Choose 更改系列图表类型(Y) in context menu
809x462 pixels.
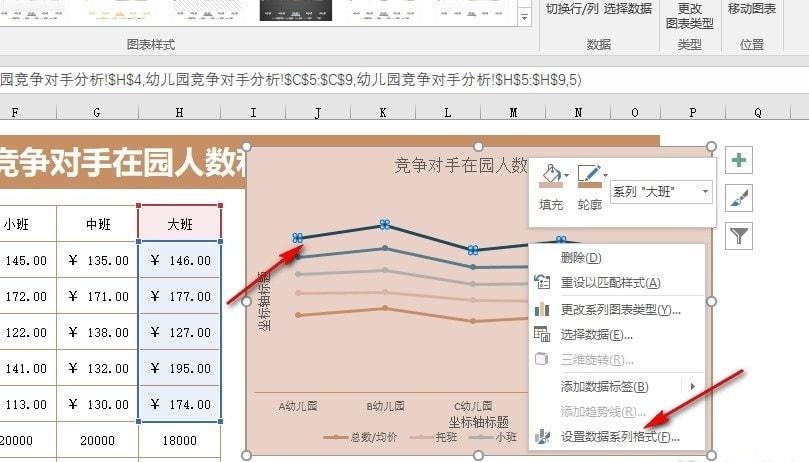618,310
